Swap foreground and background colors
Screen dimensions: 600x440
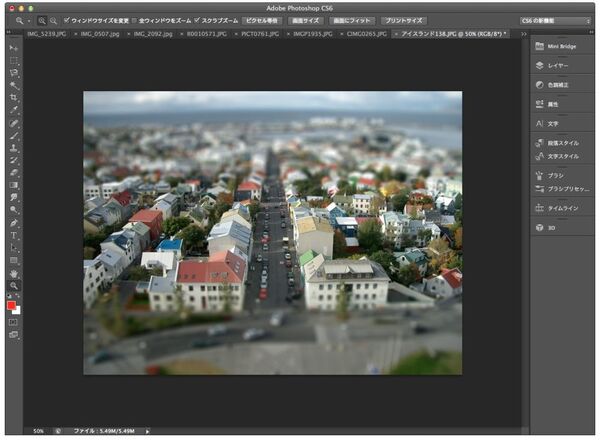coord(17,296)
